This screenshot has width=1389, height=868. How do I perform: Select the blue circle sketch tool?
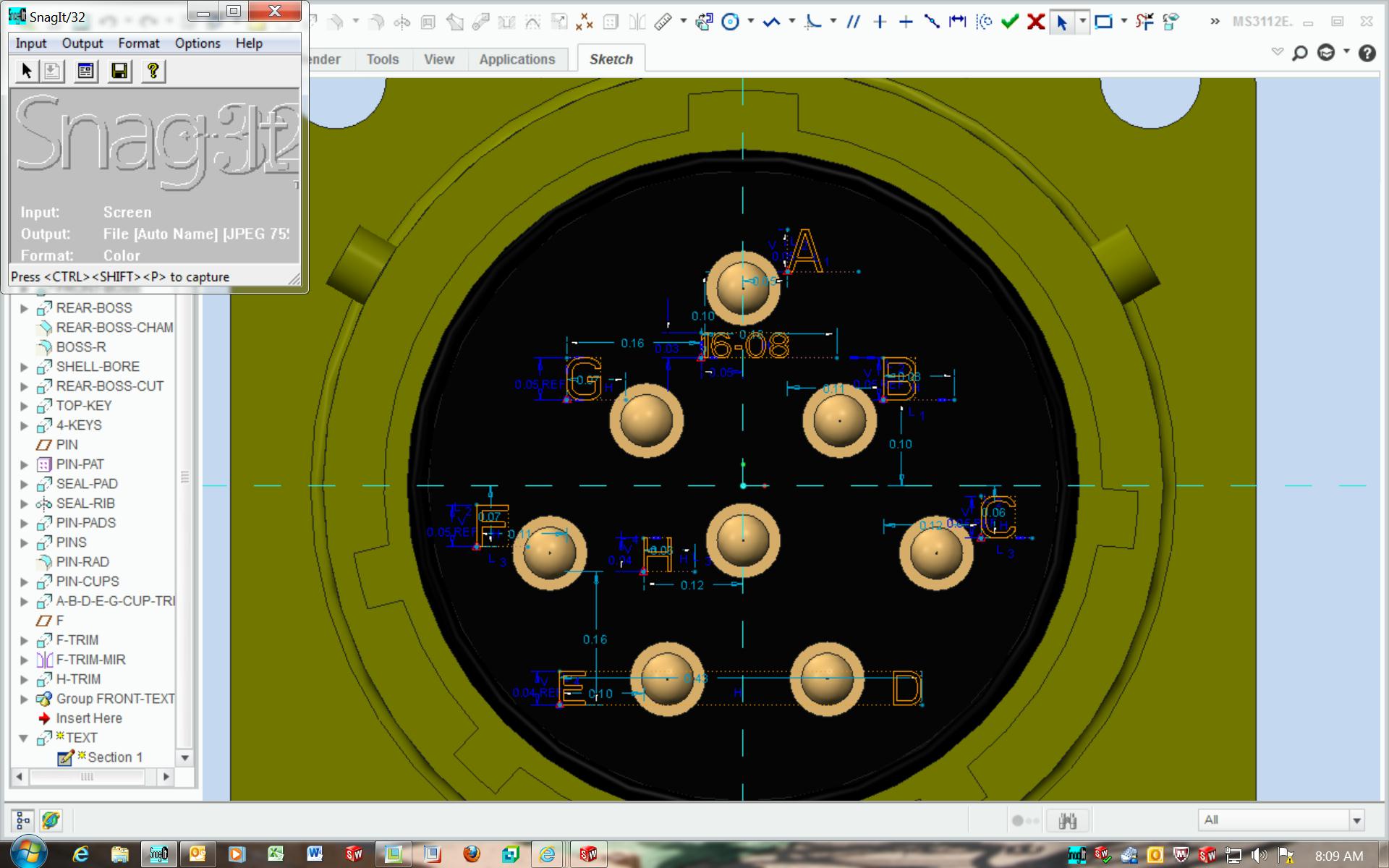731,22
